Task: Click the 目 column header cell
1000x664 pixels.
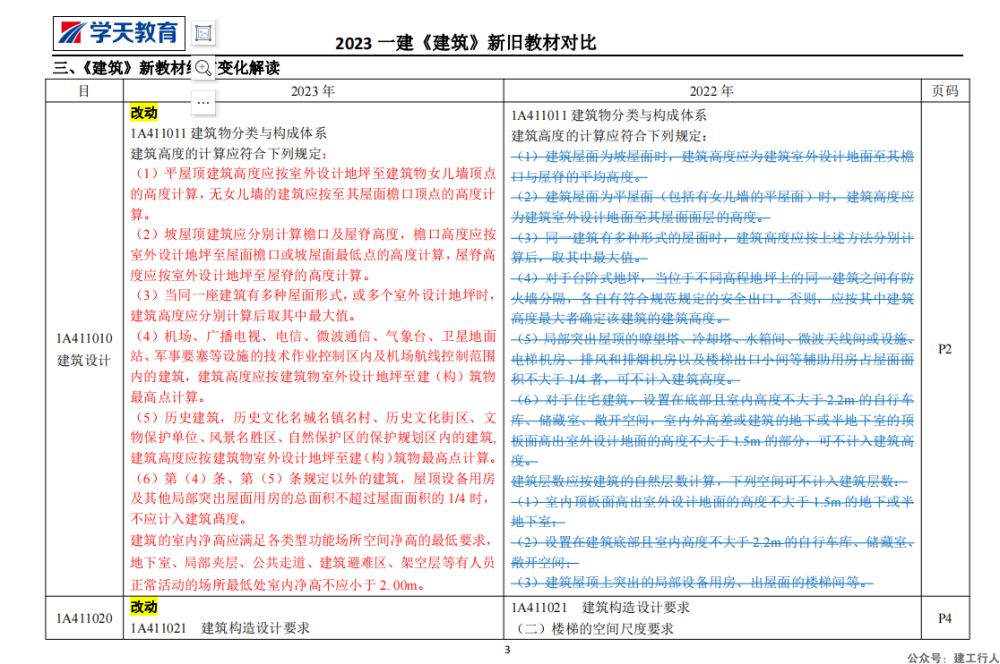Action: (84, 91)
